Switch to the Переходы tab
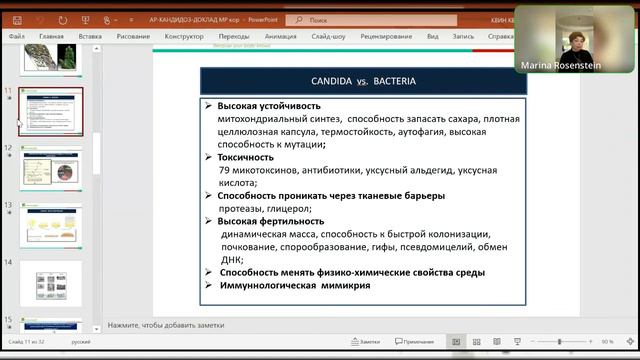 234,36
